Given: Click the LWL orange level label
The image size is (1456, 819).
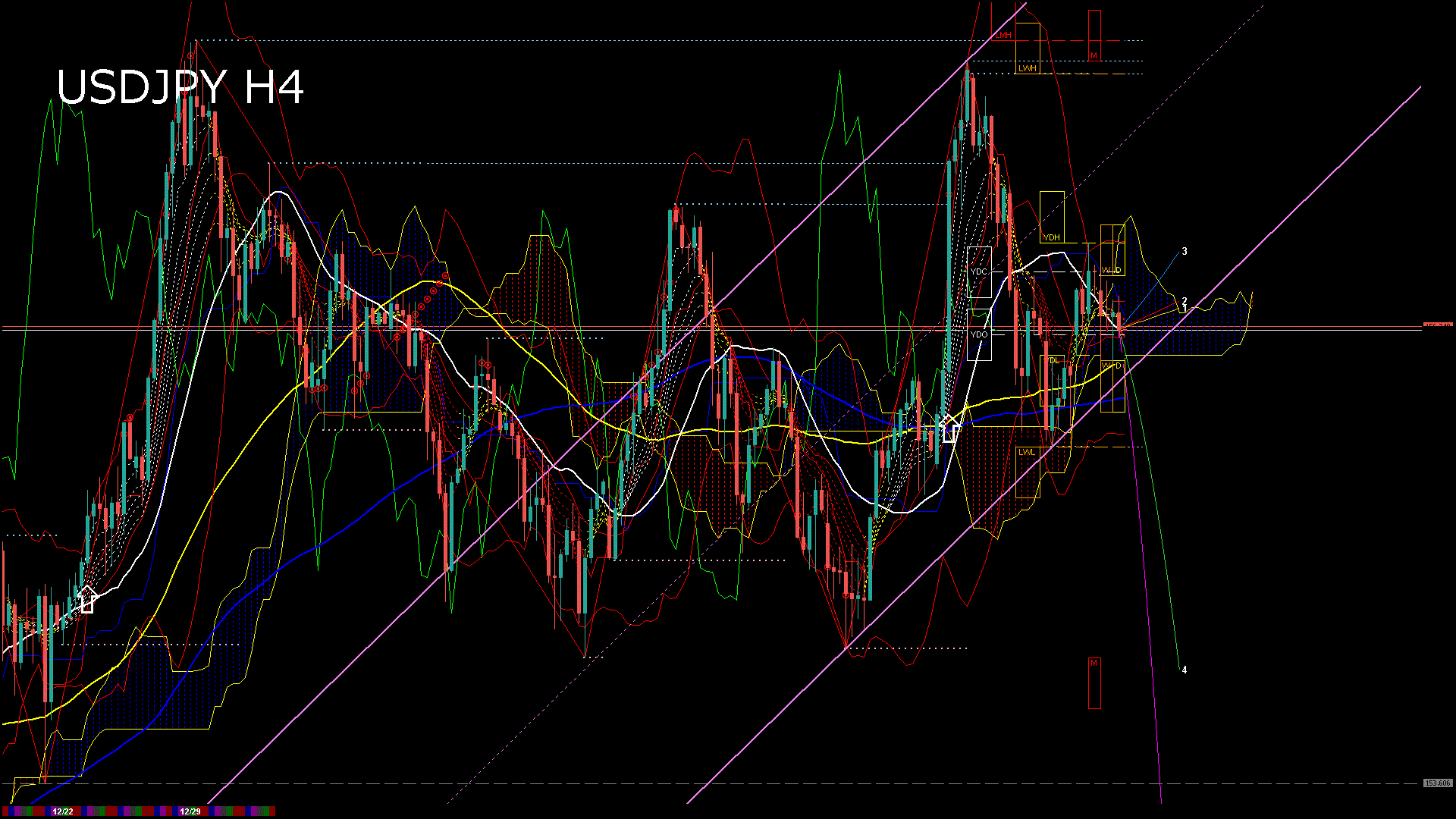Looking at the screenshot, I should 1027,452.
